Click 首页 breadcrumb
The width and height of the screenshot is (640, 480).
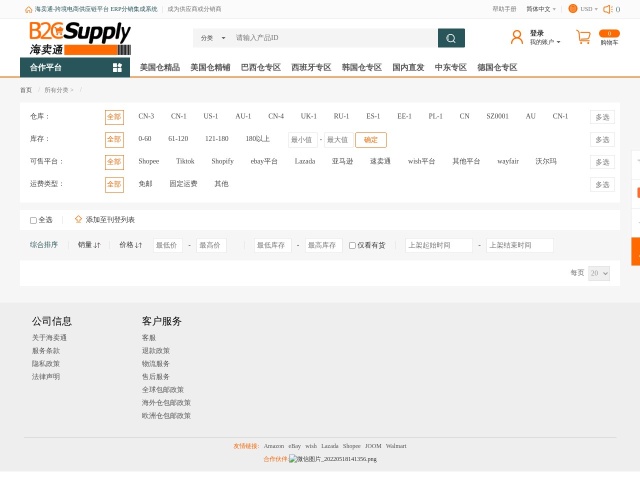(x=26, y=90)
